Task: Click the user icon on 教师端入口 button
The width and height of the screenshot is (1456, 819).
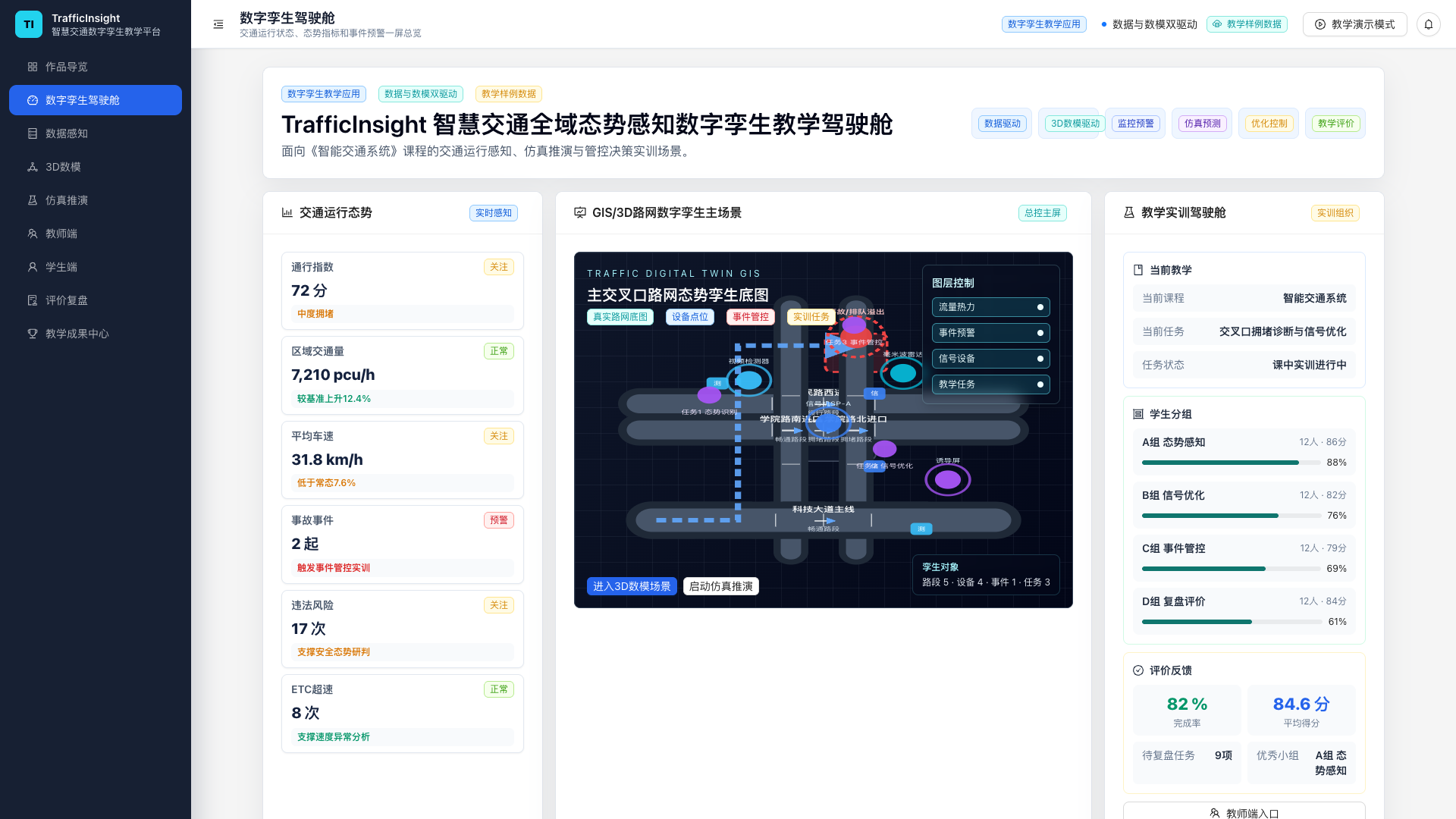Action: 1215,813
